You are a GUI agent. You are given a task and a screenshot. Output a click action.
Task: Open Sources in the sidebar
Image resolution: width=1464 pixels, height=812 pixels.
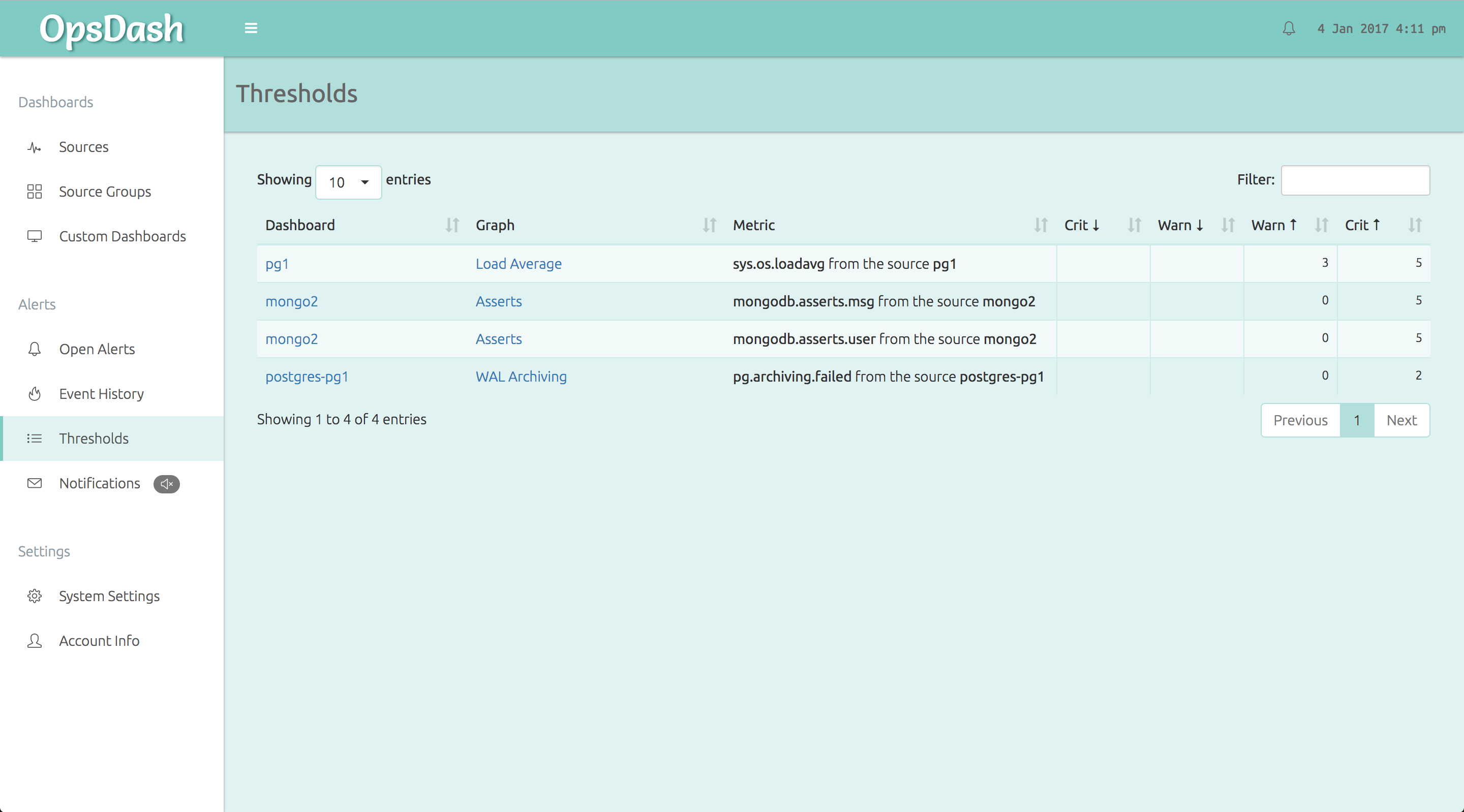pyautogui.click(x=112, y=147)
